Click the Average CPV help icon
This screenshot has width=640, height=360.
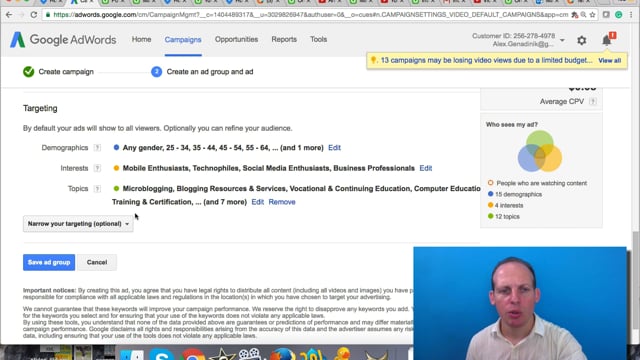pos(593,101)
